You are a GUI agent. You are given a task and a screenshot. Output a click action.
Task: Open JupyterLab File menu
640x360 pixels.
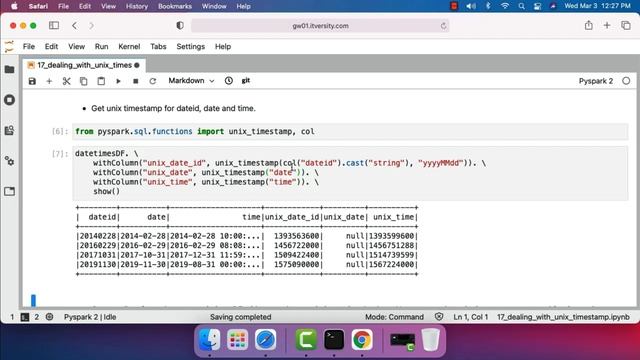point(29,47)
